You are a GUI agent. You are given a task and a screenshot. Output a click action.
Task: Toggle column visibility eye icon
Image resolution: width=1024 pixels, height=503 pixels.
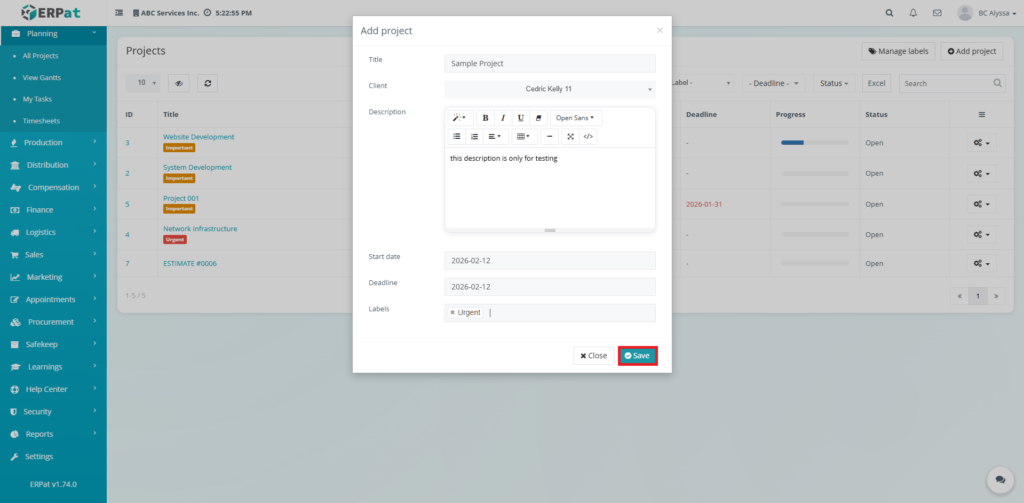click(x=178, y=83)
